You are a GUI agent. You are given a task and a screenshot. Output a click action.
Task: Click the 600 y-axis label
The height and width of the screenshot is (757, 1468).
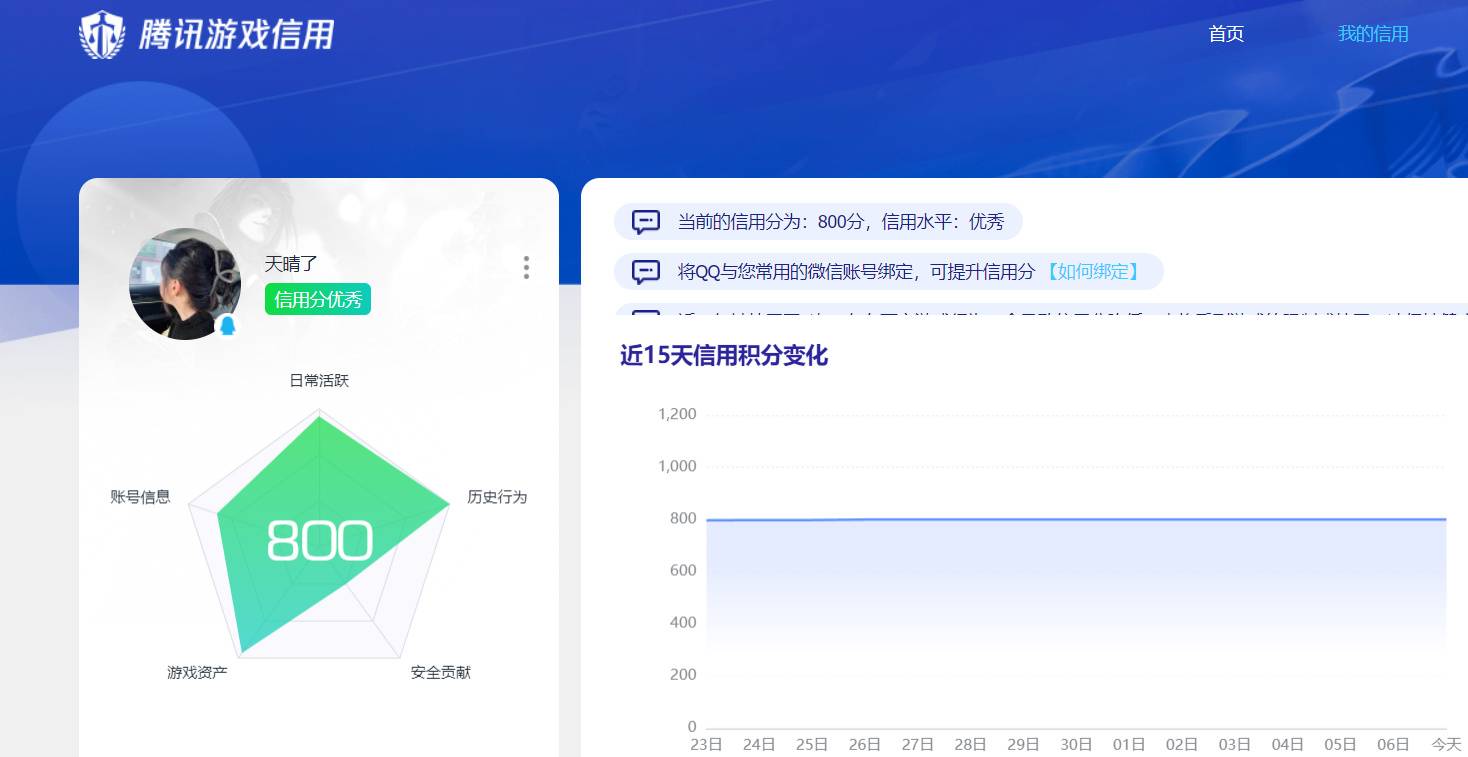coord(684,570)
